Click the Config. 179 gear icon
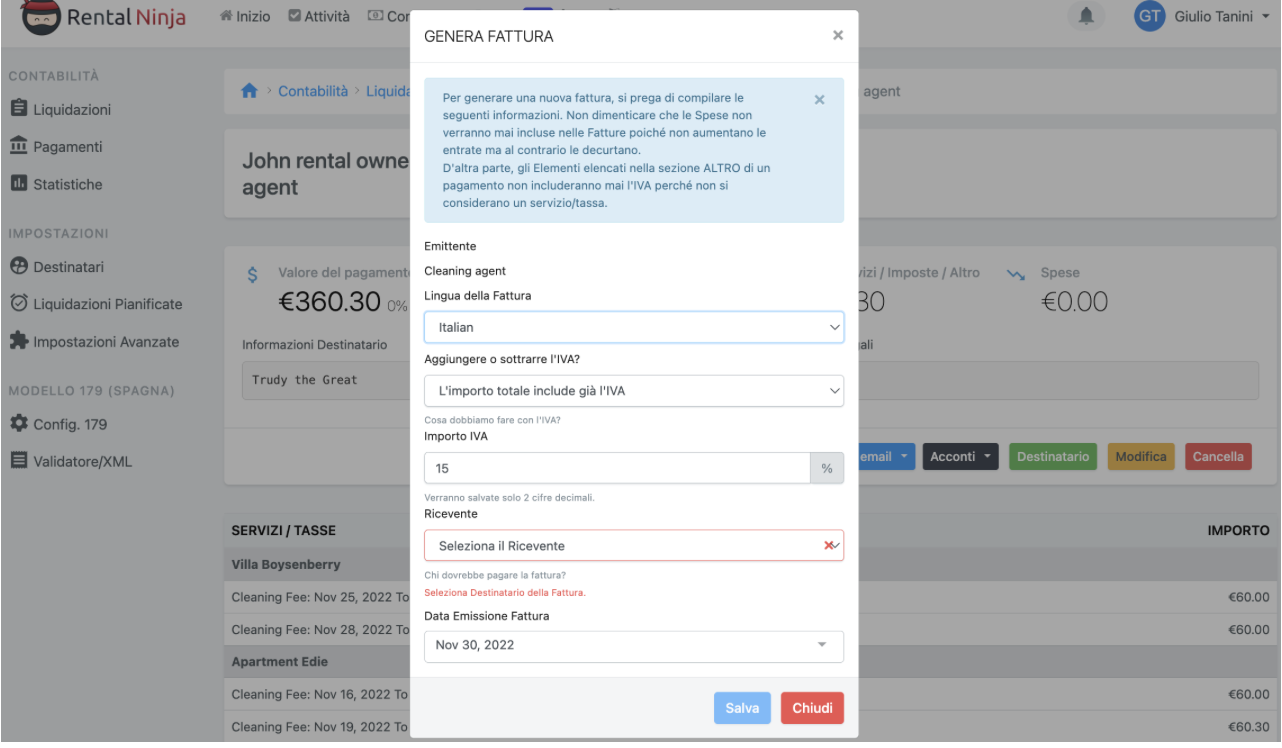 tap(19, 424)
